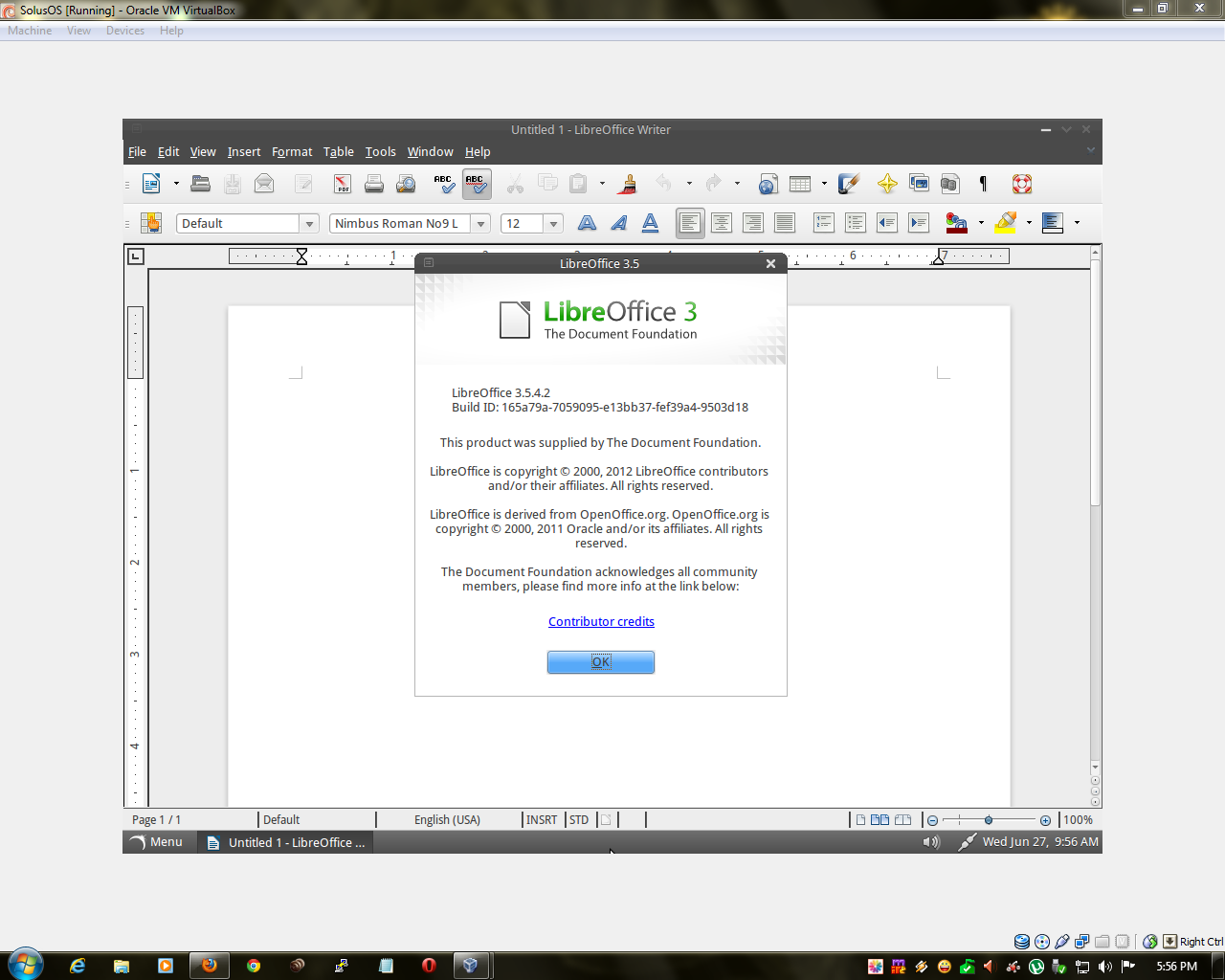Viewport: 1225px width, 980px height.
Task: Toggle Italic formatting
Action: click(619, 223)
